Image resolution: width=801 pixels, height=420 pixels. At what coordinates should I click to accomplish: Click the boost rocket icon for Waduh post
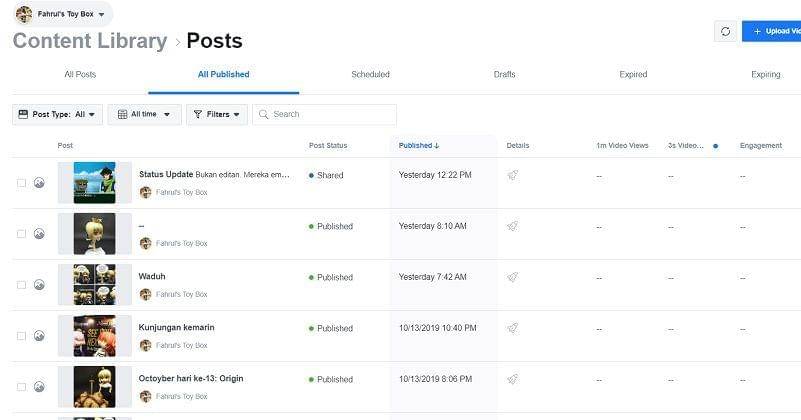pos(512,277)
